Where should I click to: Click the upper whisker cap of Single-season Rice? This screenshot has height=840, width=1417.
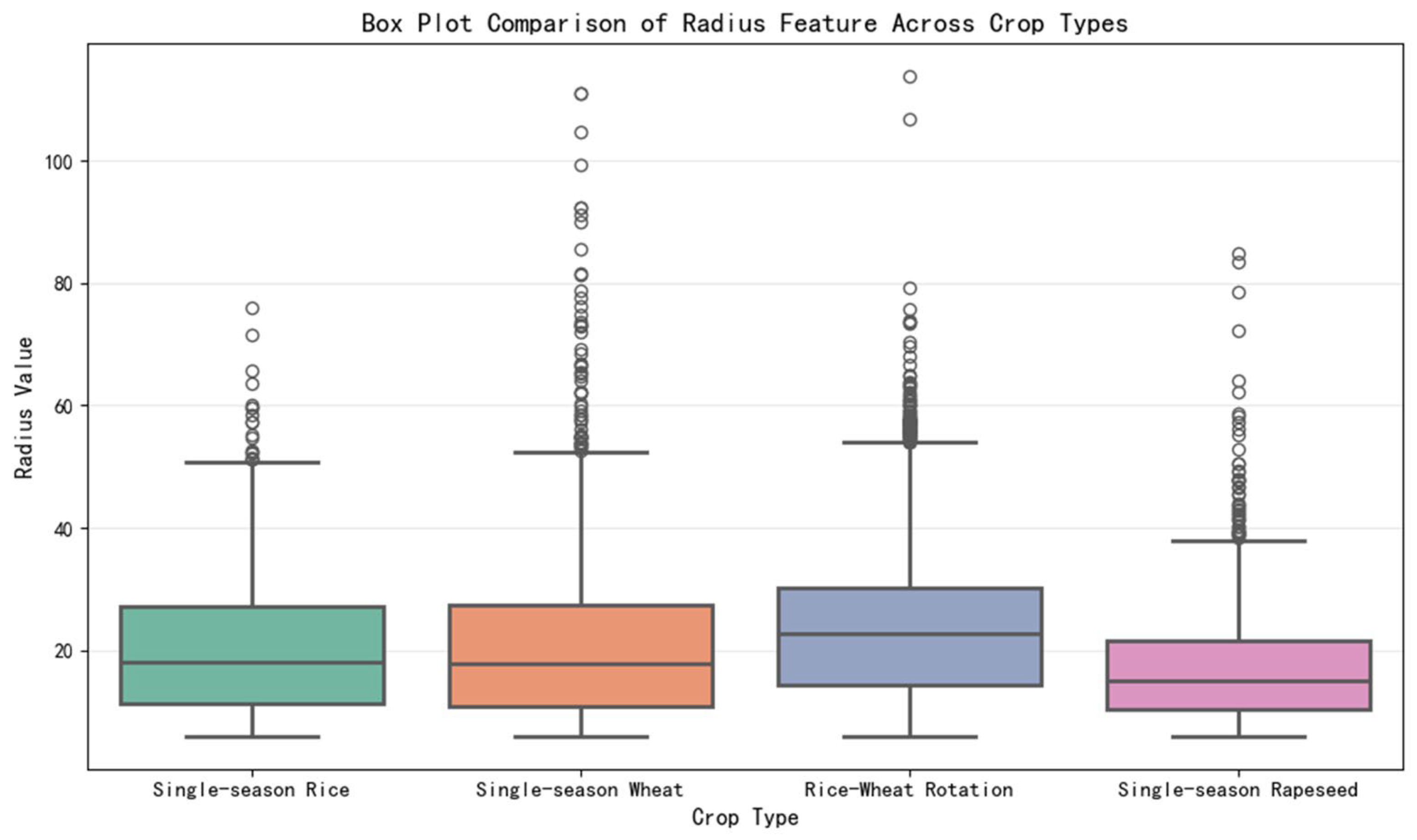coord(252,462)
